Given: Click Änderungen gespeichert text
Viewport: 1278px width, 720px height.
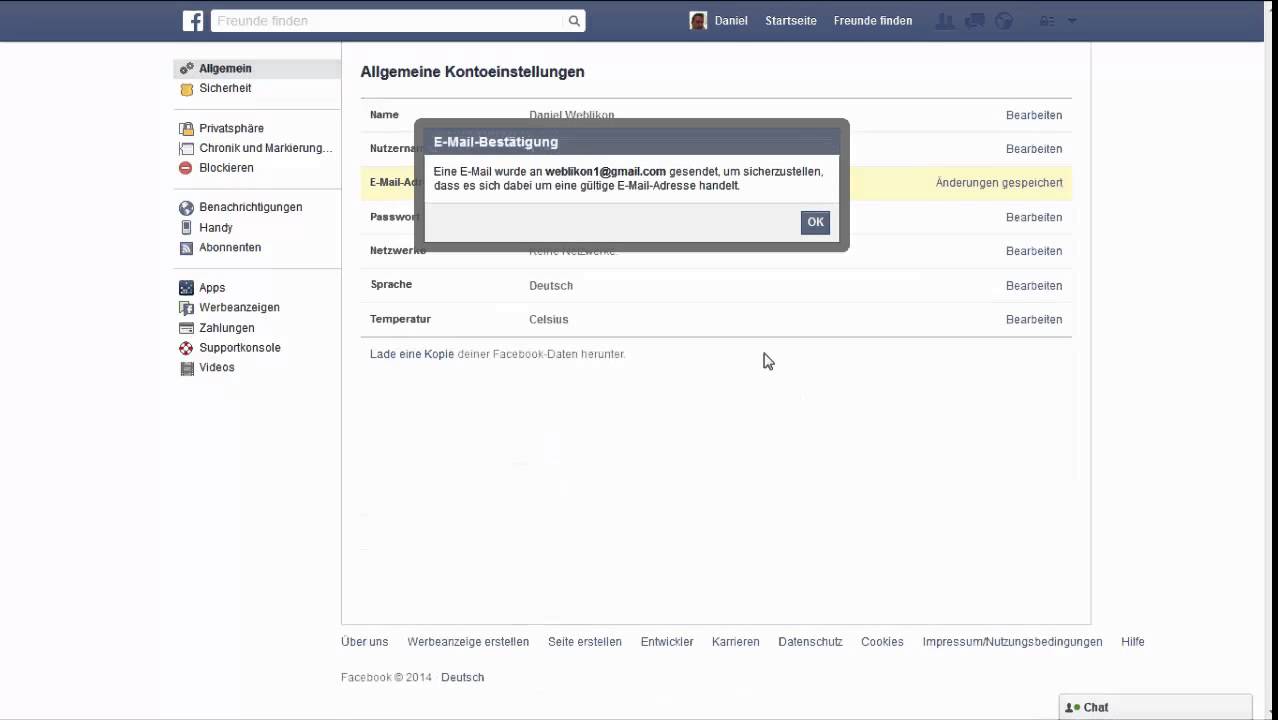Looking at the screenshot, I should [999, 183].
